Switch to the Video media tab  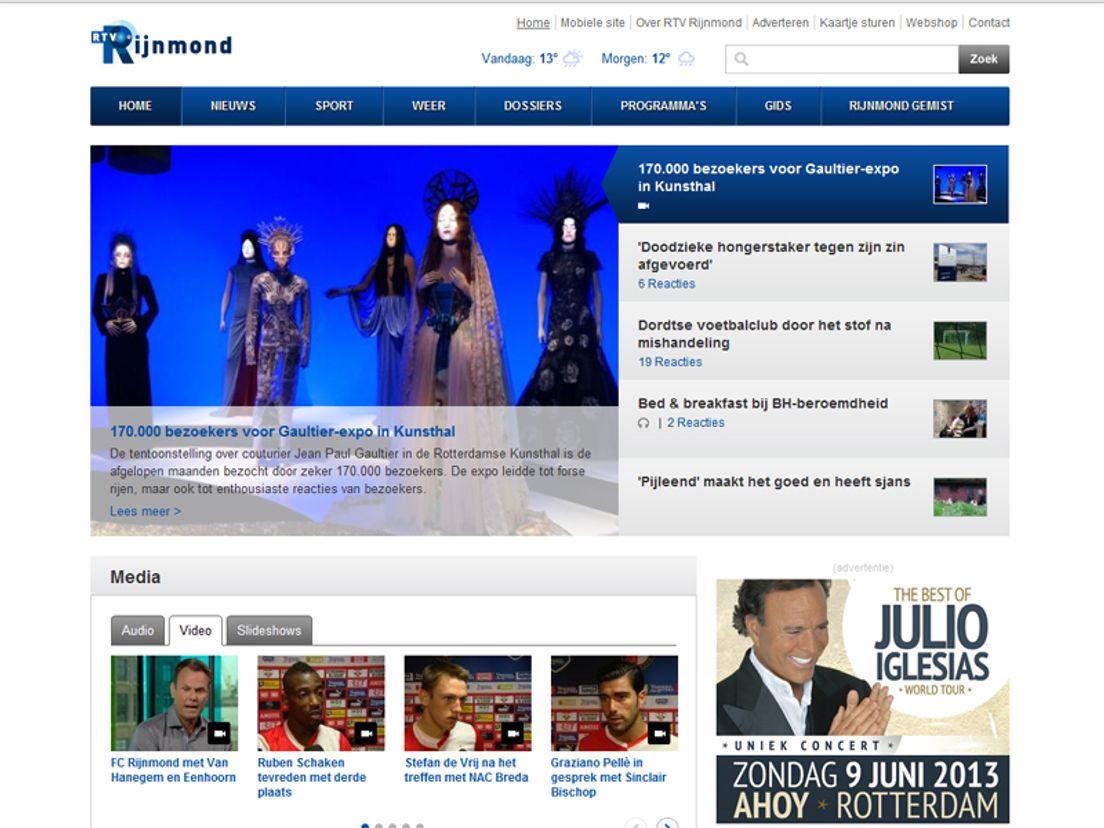coord(195,631)
